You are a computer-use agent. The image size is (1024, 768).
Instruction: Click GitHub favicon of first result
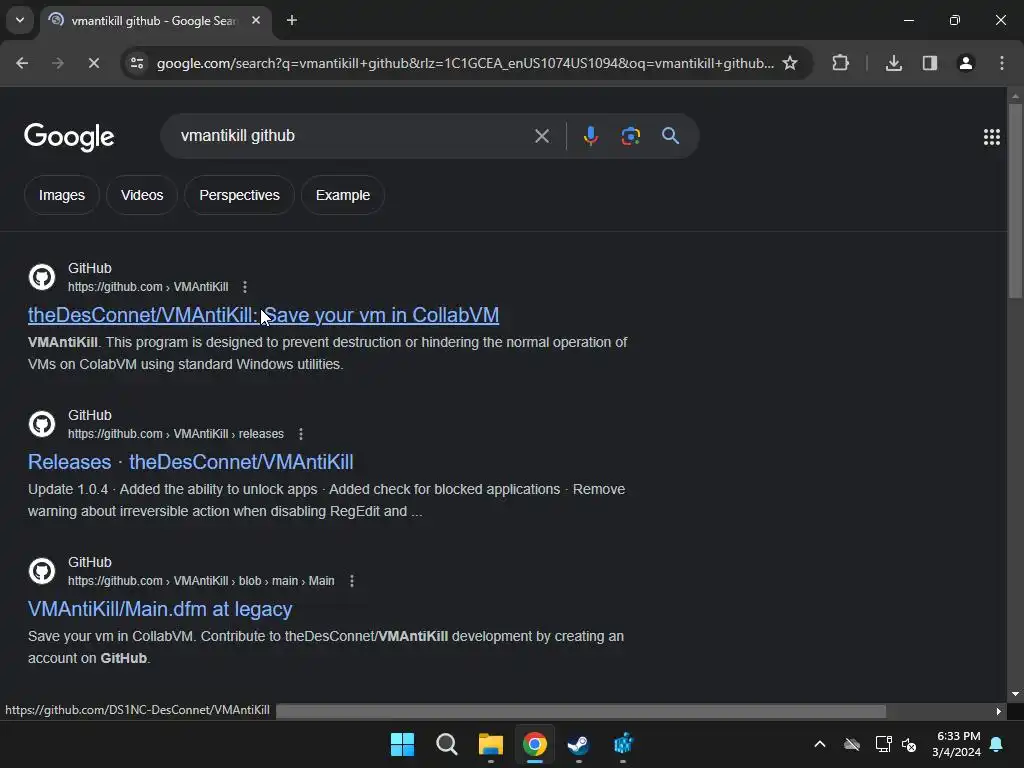[42, 277]
